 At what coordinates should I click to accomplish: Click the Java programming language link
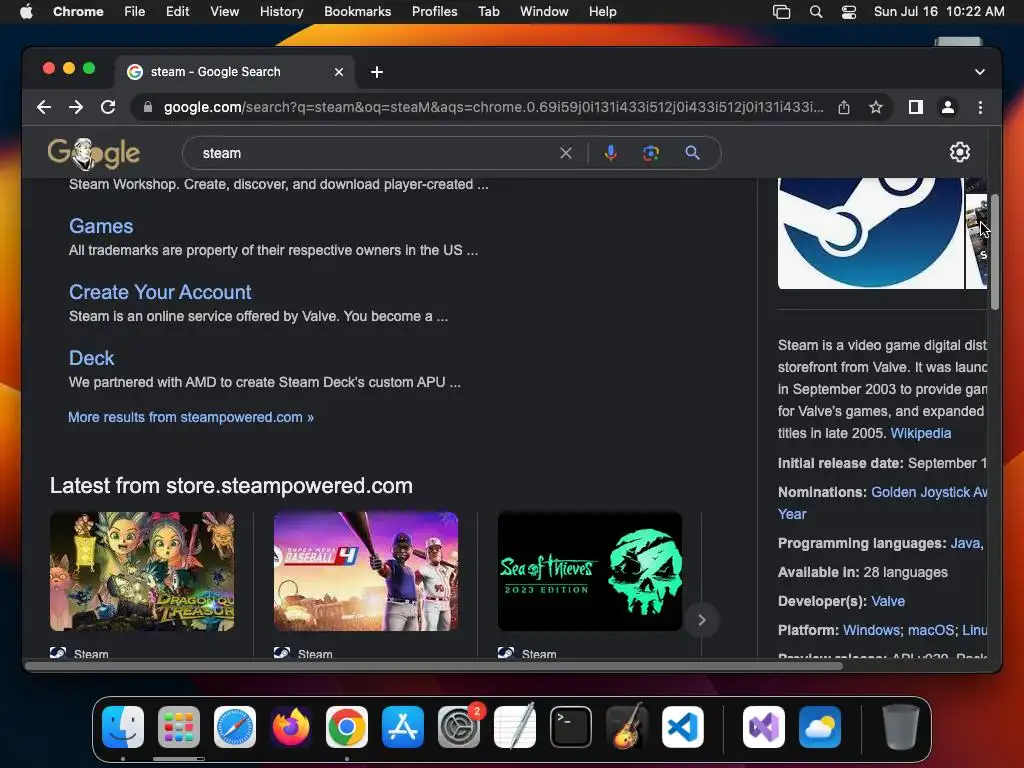click(965, 543)
